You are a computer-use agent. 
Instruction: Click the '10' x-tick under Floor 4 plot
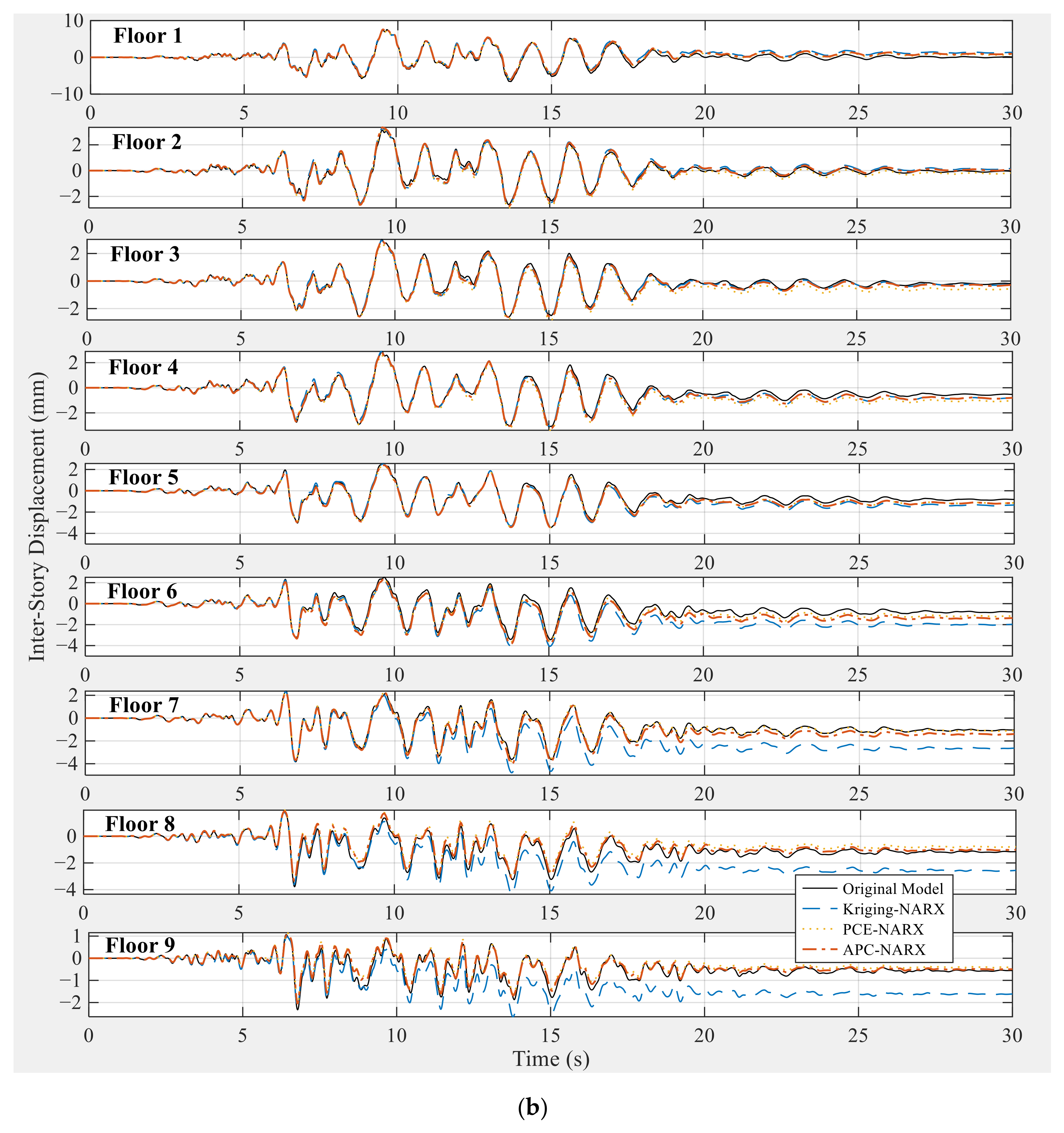click(x=394, y=449)
